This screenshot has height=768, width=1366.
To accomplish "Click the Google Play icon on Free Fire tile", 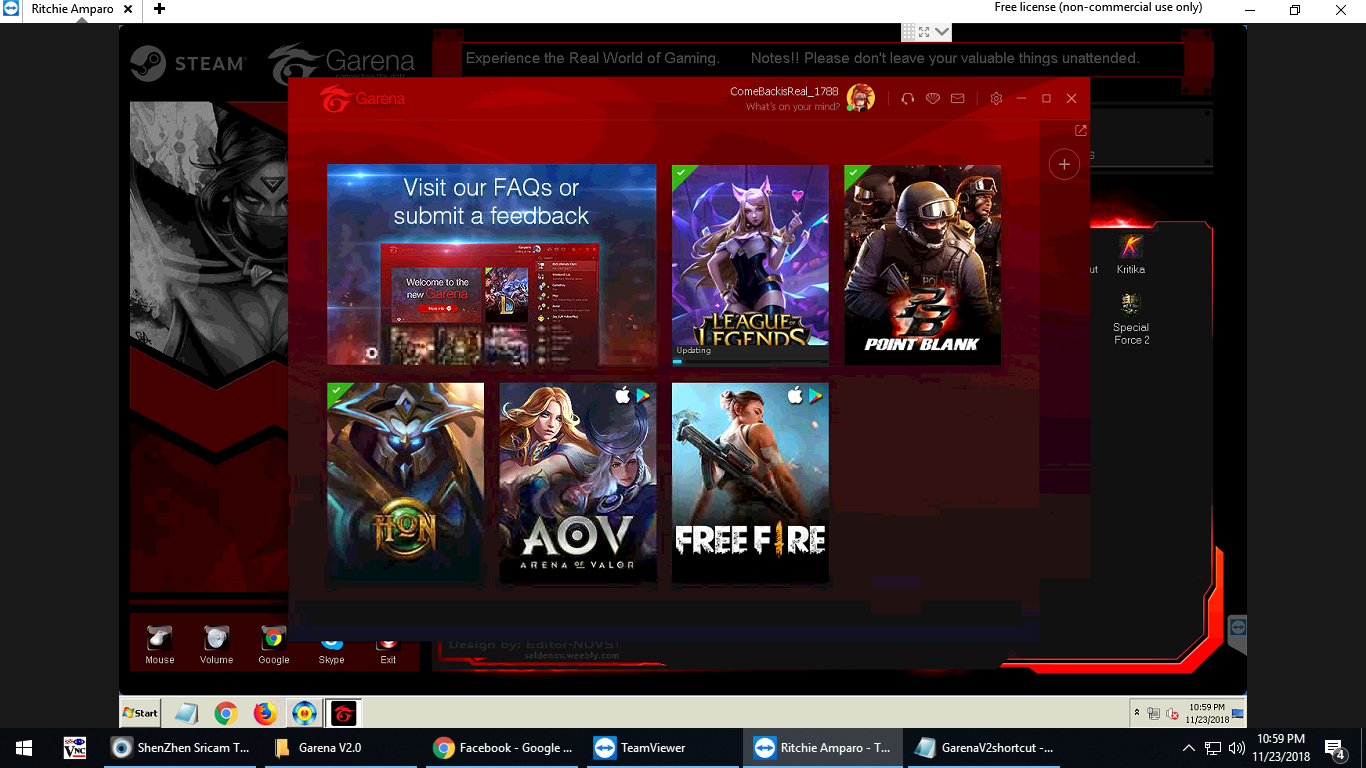I will point(816,396).
